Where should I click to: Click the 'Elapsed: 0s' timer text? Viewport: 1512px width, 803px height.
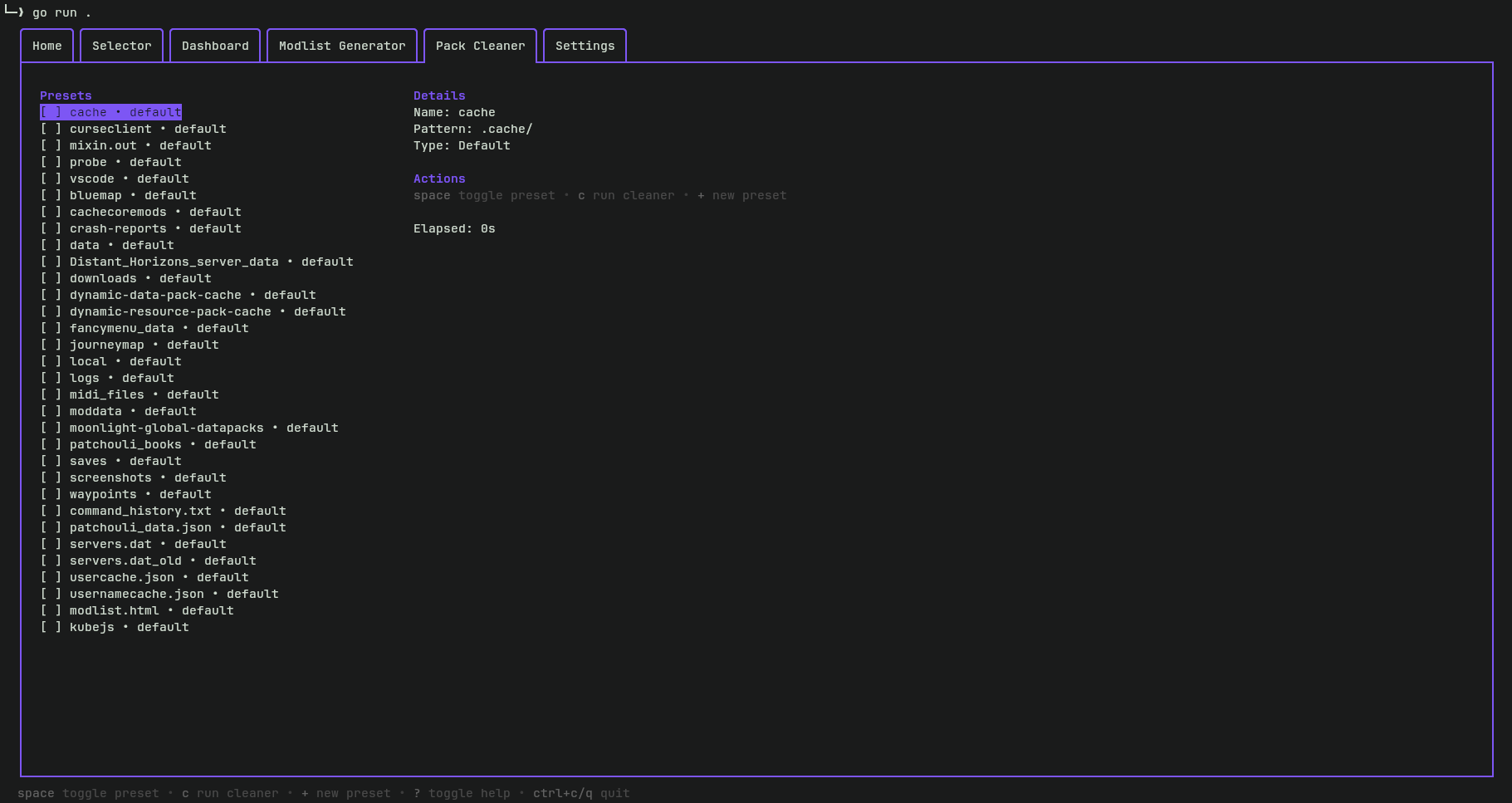454,228
